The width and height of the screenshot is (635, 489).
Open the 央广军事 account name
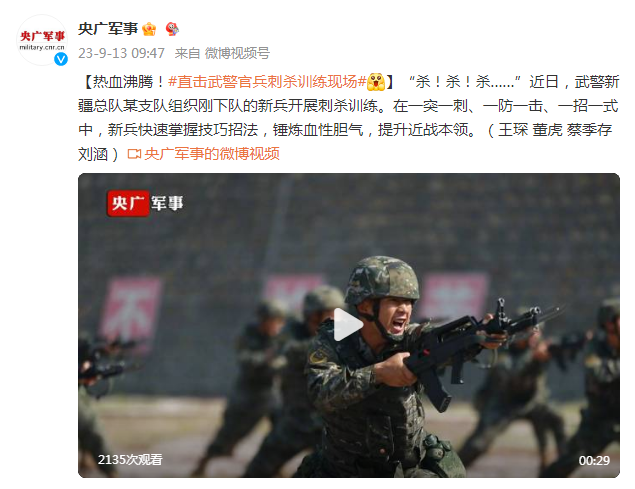[108, 29]
